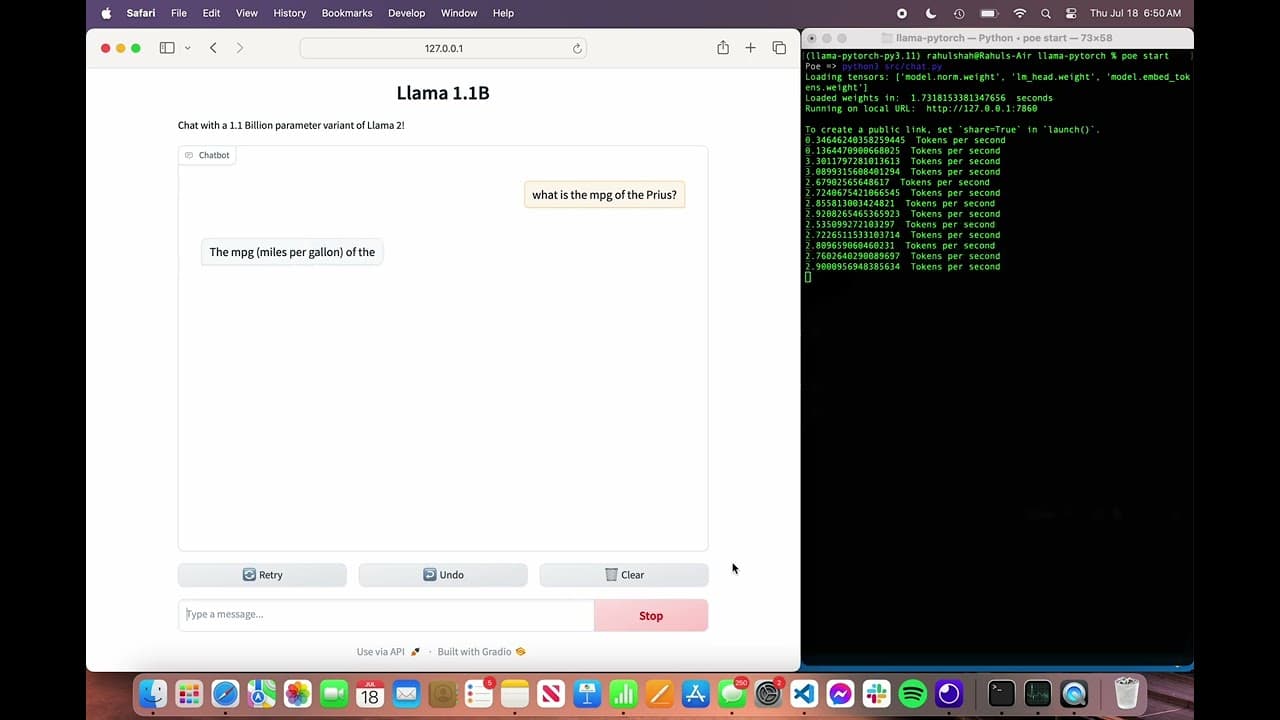Open the Trash in the Dock
Screen dimensions: 1280x720
pyautogui.click(x=1127, y=693)
